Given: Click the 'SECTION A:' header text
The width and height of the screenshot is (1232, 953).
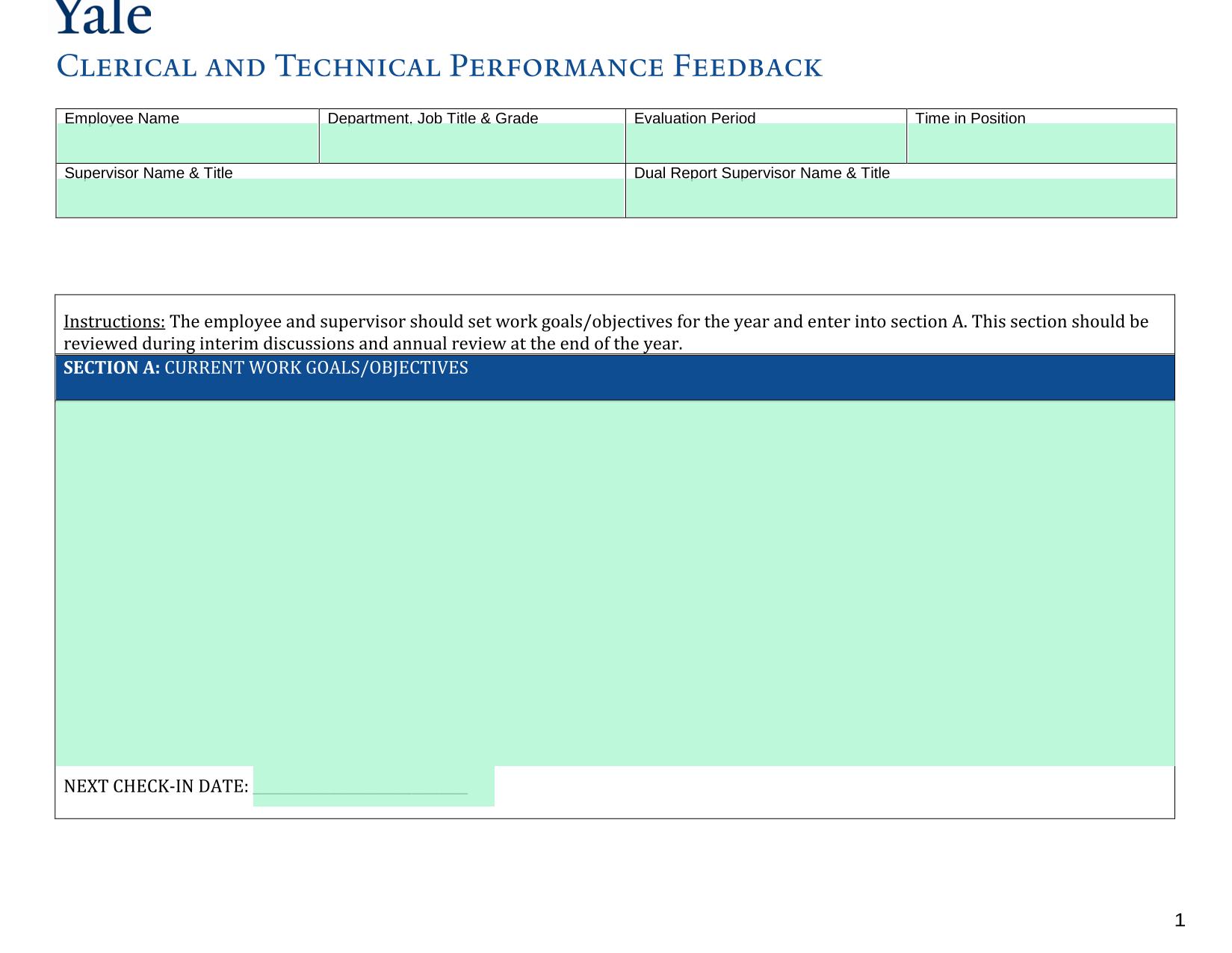Looking at the screenshot, I should click(112, 368).
